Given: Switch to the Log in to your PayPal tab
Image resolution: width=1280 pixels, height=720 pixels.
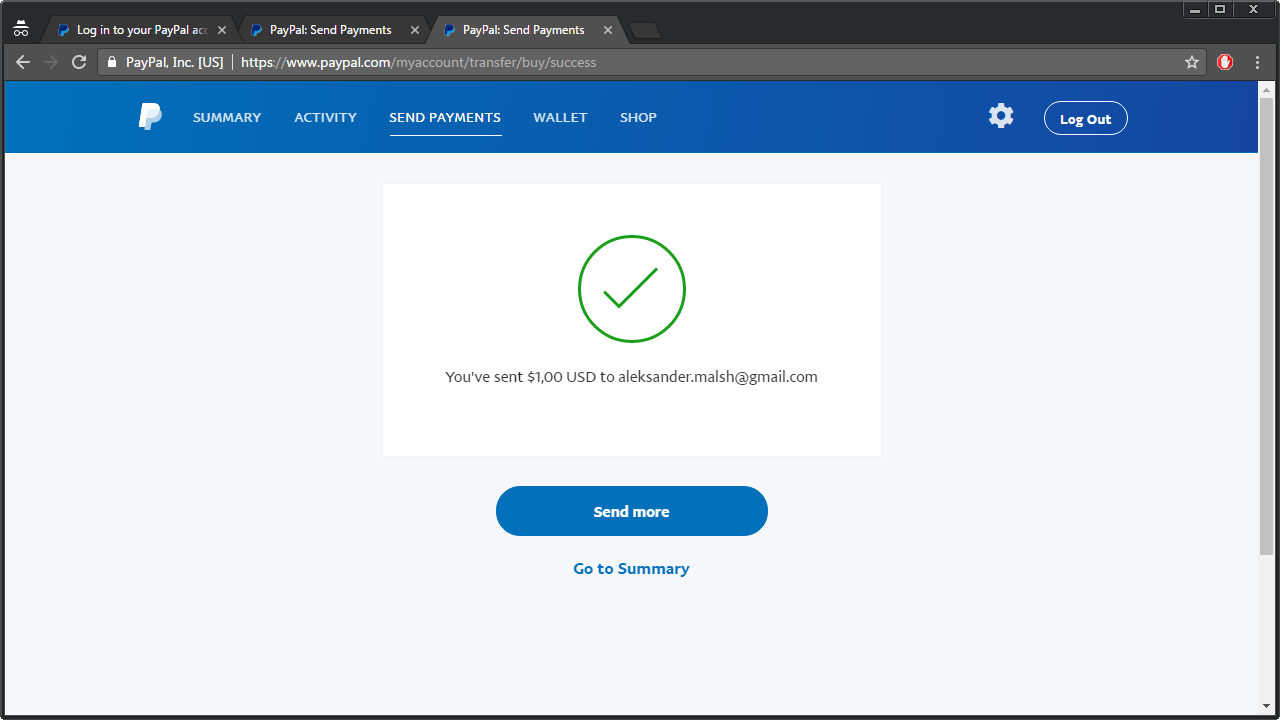Looking at the screenshot, I should pos(135,29).
